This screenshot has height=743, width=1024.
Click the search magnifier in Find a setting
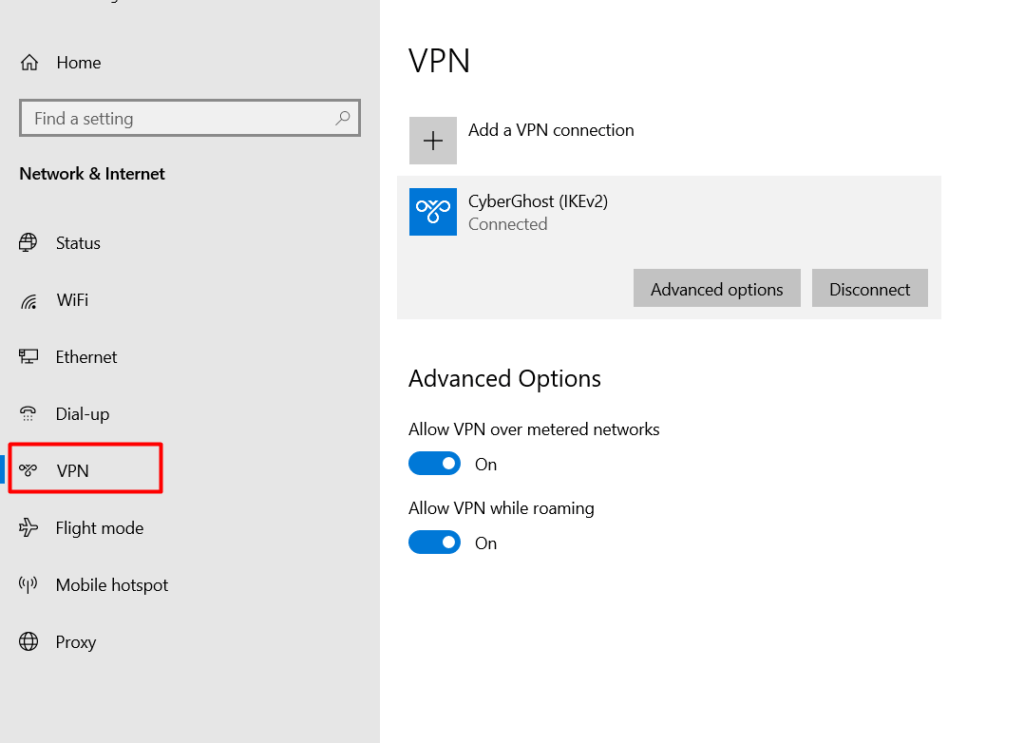point(344,118)
